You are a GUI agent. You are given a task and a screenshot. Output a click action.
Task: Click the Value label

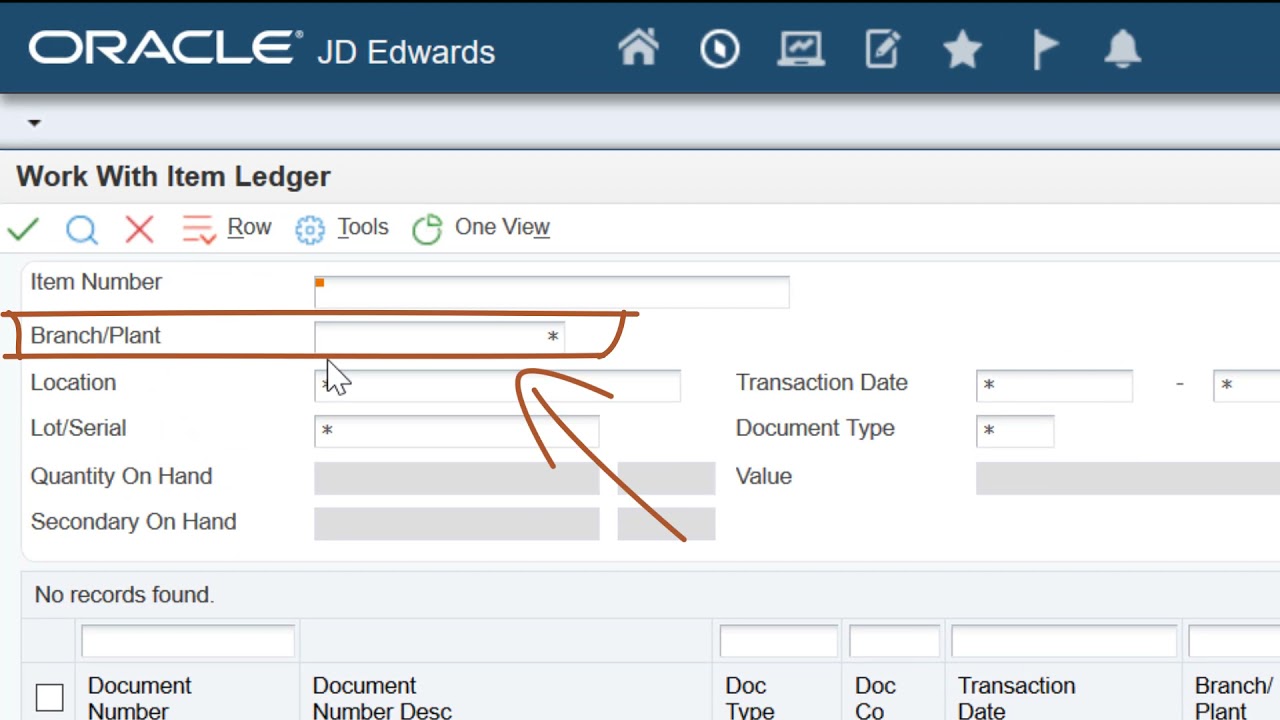(764, 476)
